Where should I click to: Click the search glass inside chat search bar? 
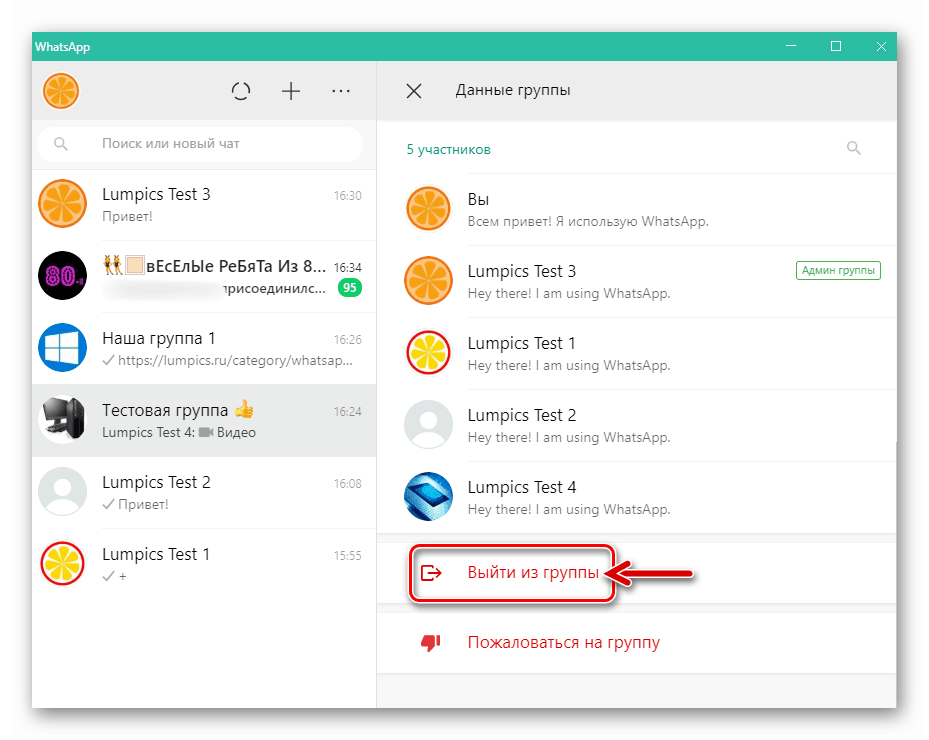[61, 143]
